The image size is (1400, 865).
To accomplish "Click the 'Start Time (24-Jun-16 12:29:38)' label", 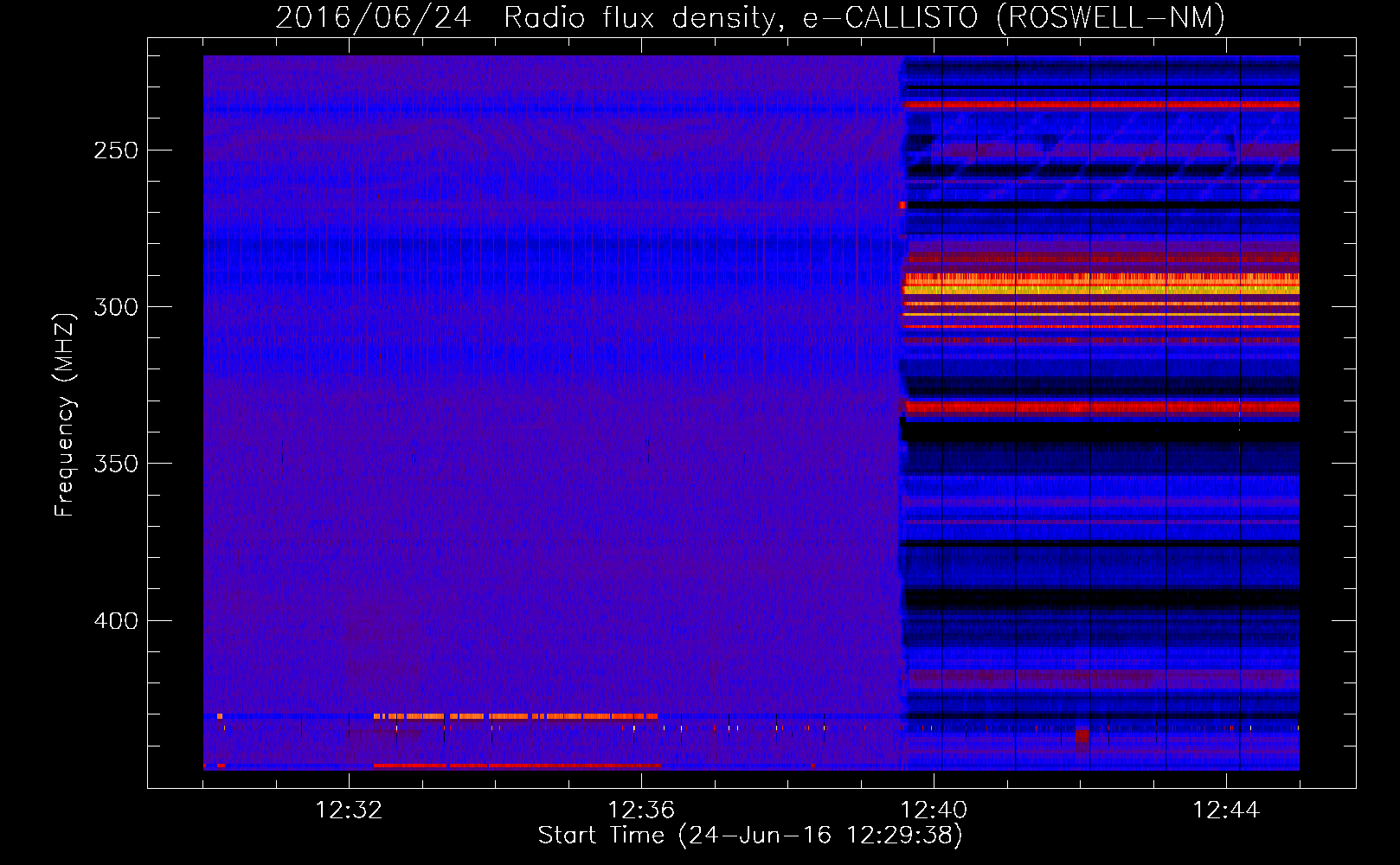I will click(750, 836).
